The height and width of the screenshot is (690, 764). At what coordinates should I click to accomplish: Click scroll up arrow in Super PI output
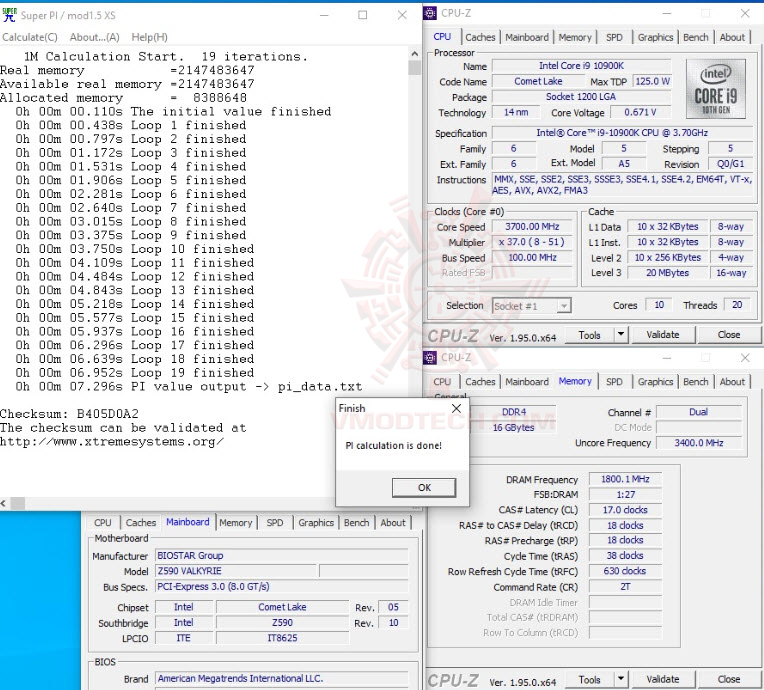pos(415,53)
